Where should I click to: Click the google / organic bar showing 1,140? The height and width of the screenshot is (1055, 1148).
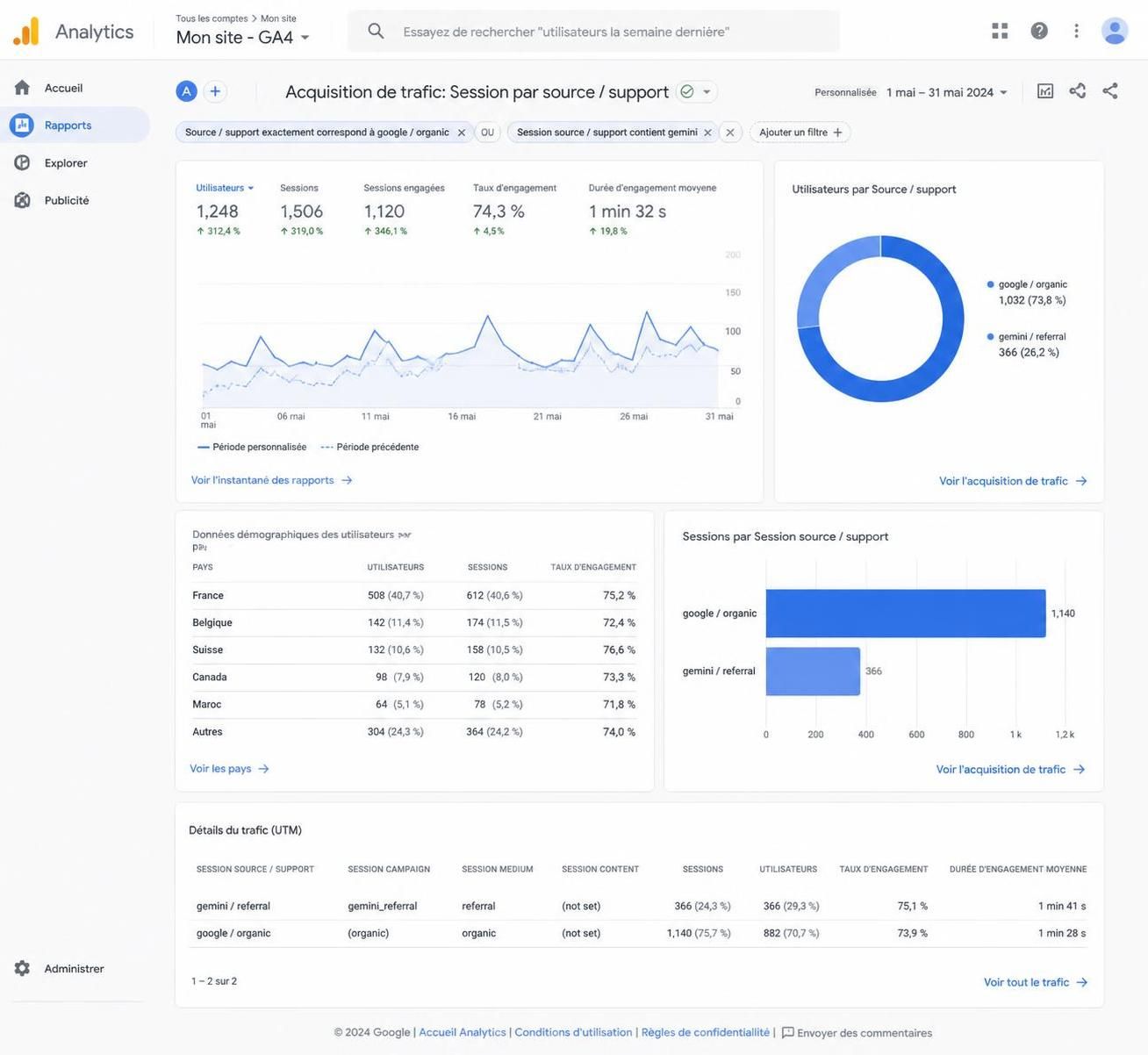906,614
